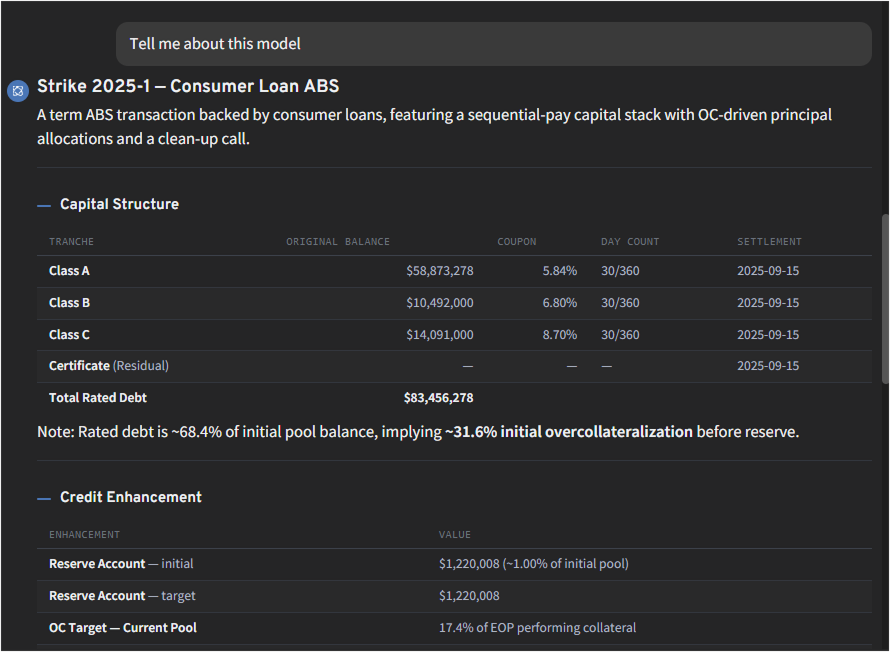The image size is (890, 652).
Task: Click the reserve target value $1,220,008
Action: (469, 596)
